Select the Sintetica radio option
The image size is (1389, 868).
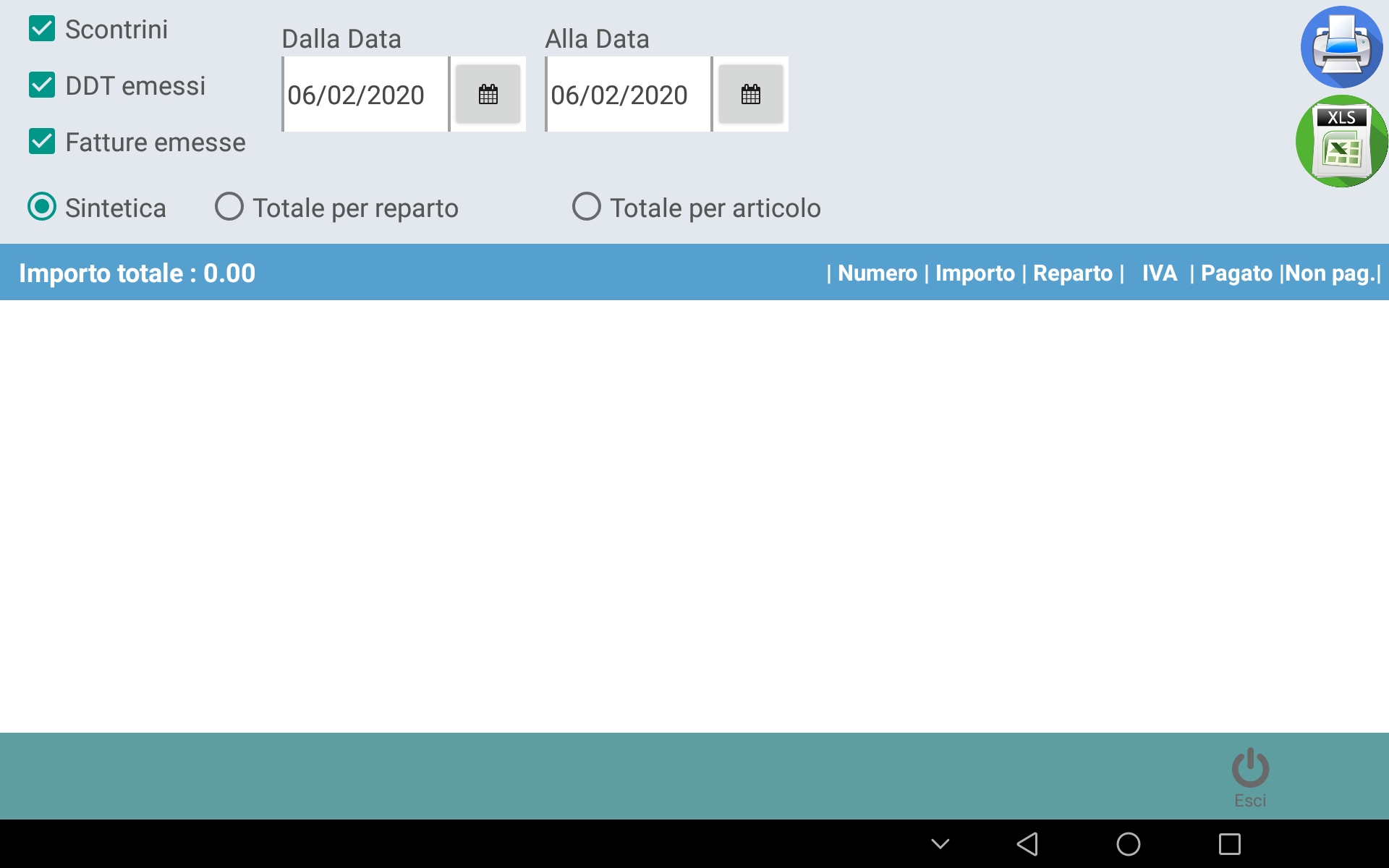coord(42,207)
